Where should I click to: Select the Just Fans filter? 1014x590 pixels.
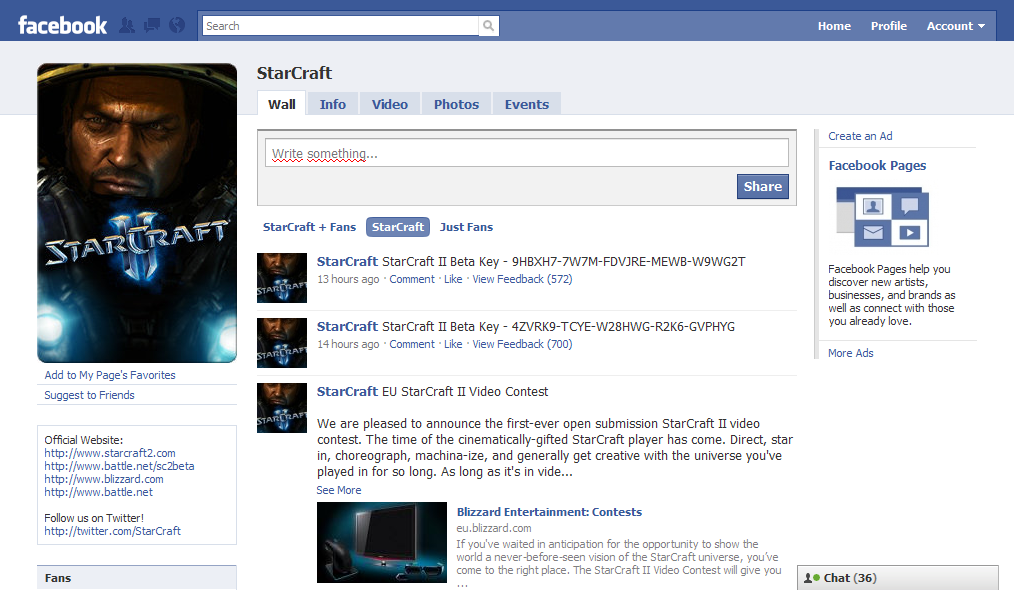pos(466,227)
